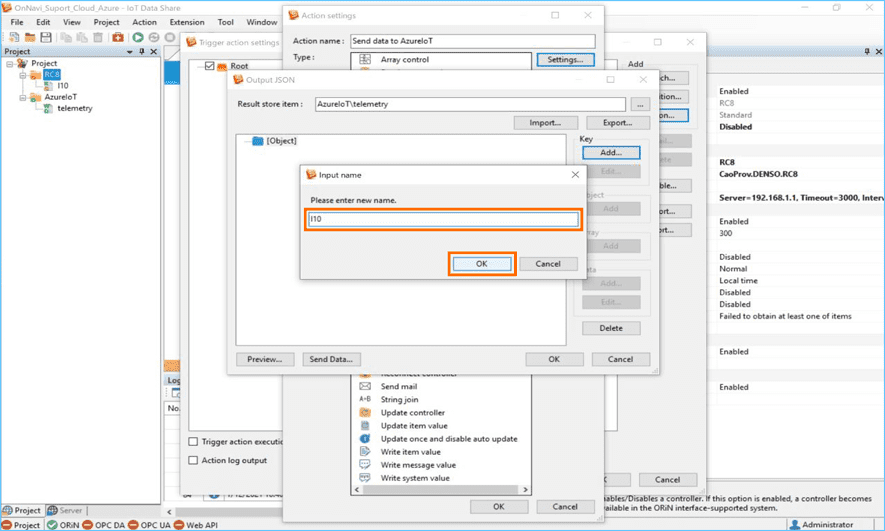The width and height of the screenshot is (885, 531).
Task: Click the pin icon on the Project panel
Action: (x=142, y=51)
